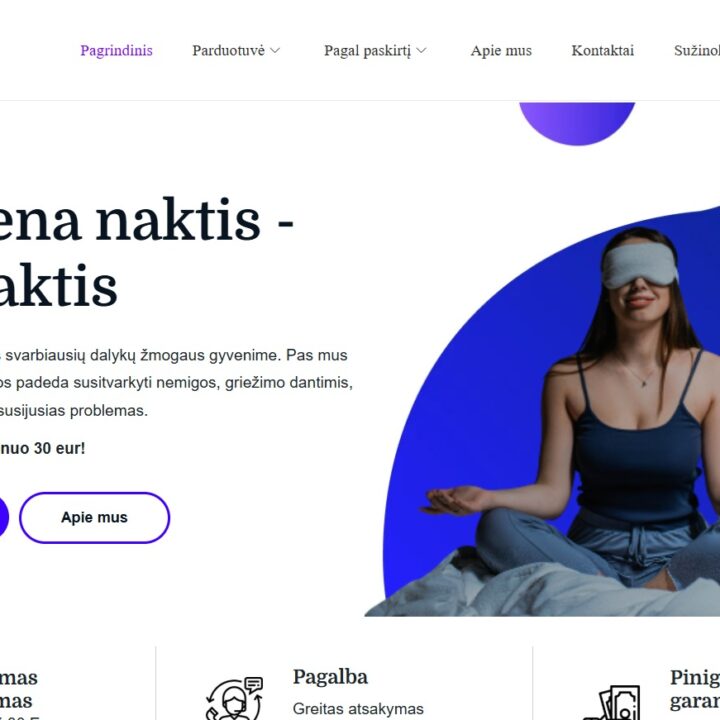Click the "nuo 30 eur!" bold text
Viewport: 720px width, 720px height.
point(43,448)
